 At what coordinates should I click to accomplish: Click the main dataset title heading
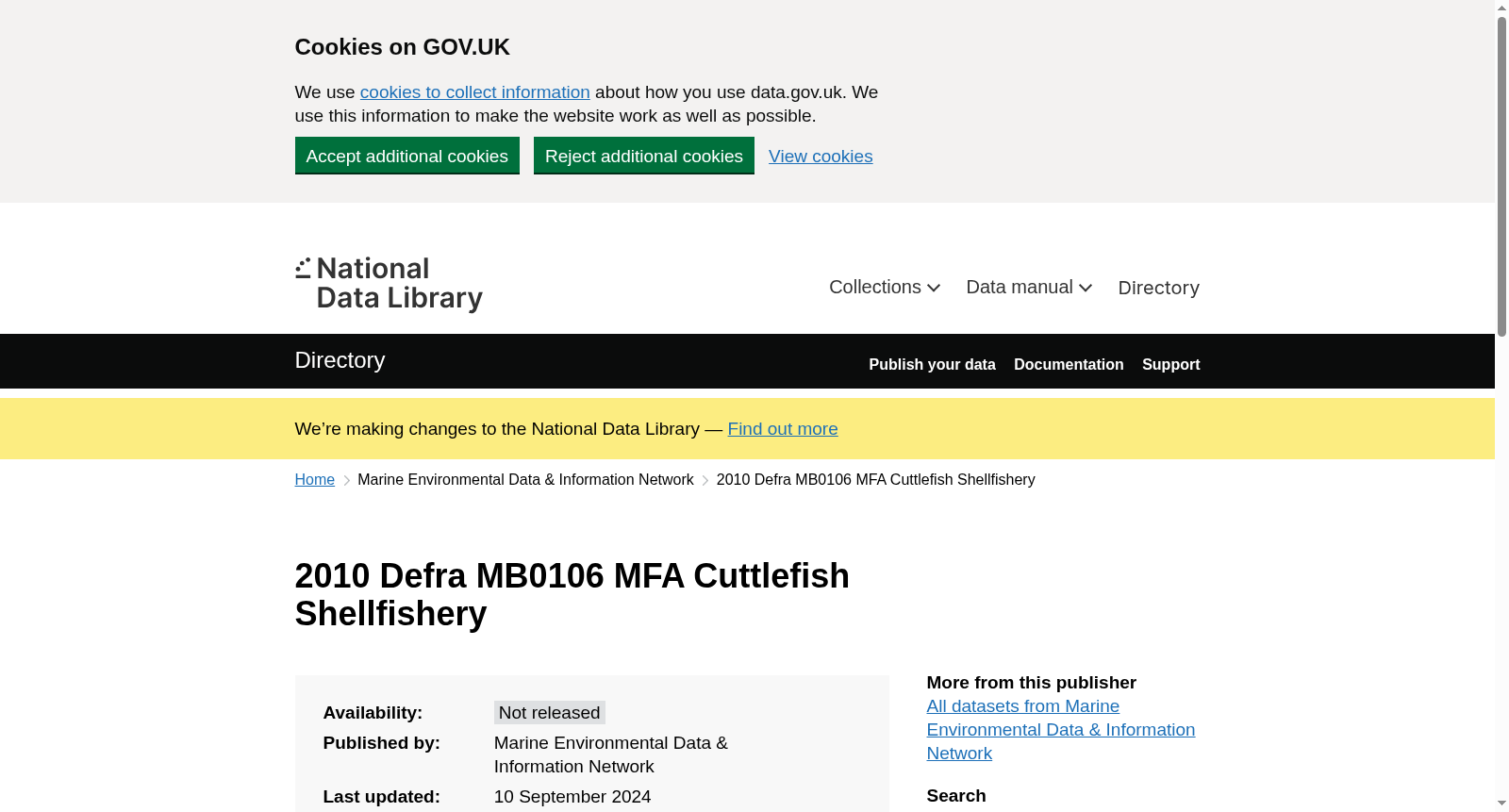[572, 595]
